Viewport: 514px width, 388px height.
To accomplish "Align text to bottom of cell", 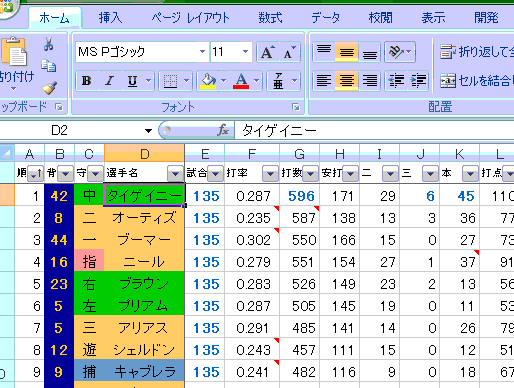I will [x=369, y=52].
